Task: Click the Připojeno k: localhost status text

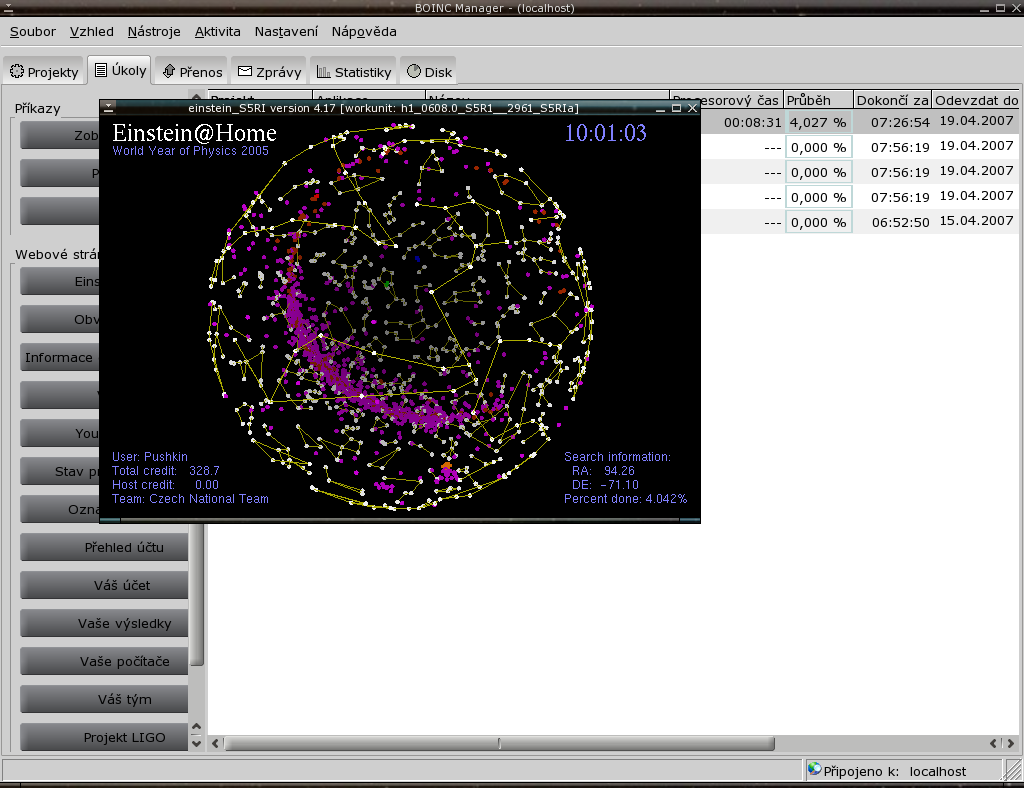Action: coord(894,771)
